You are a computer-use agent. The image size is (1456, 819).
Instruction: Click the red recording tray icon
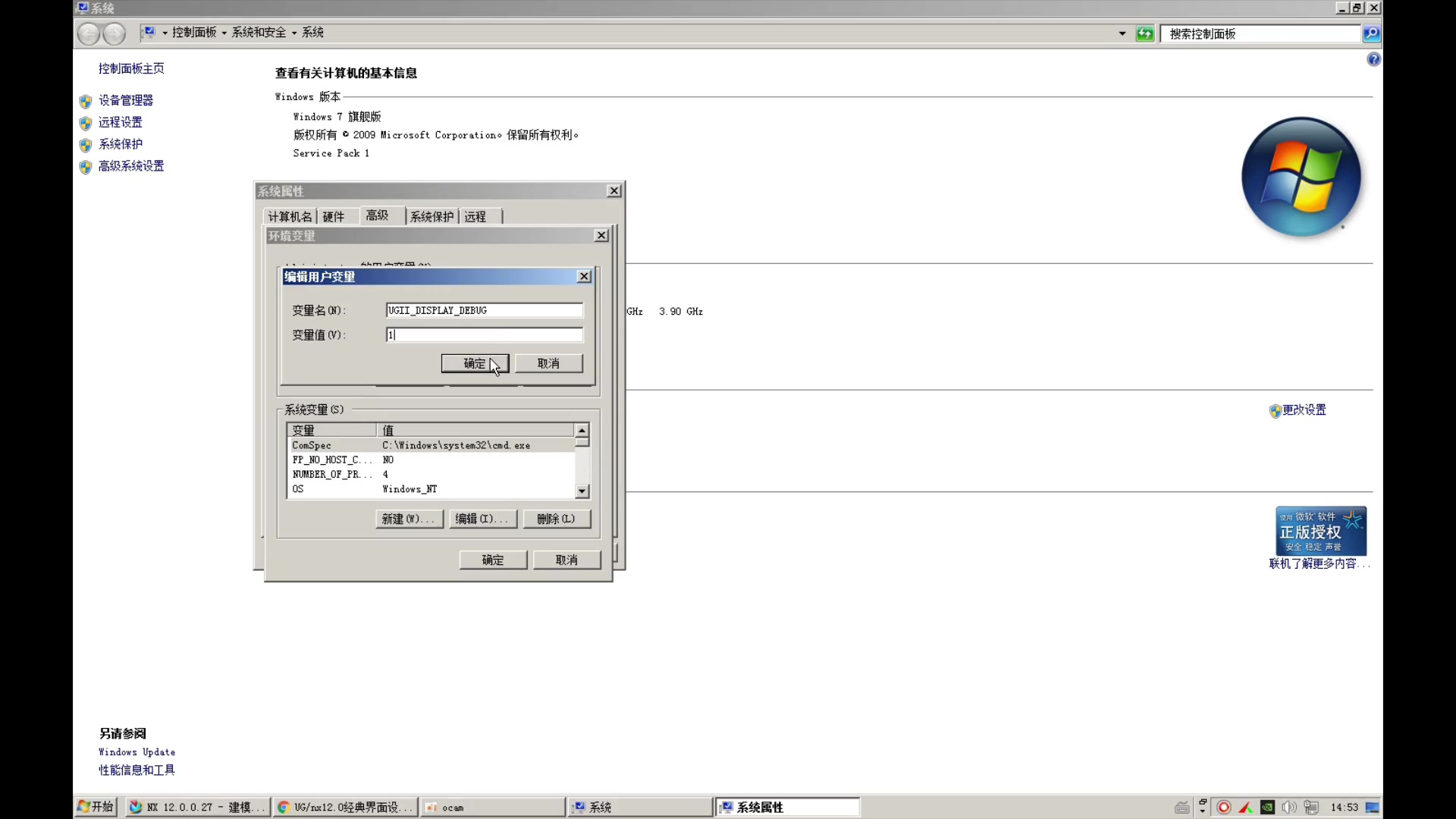[x=1224, y=807]
